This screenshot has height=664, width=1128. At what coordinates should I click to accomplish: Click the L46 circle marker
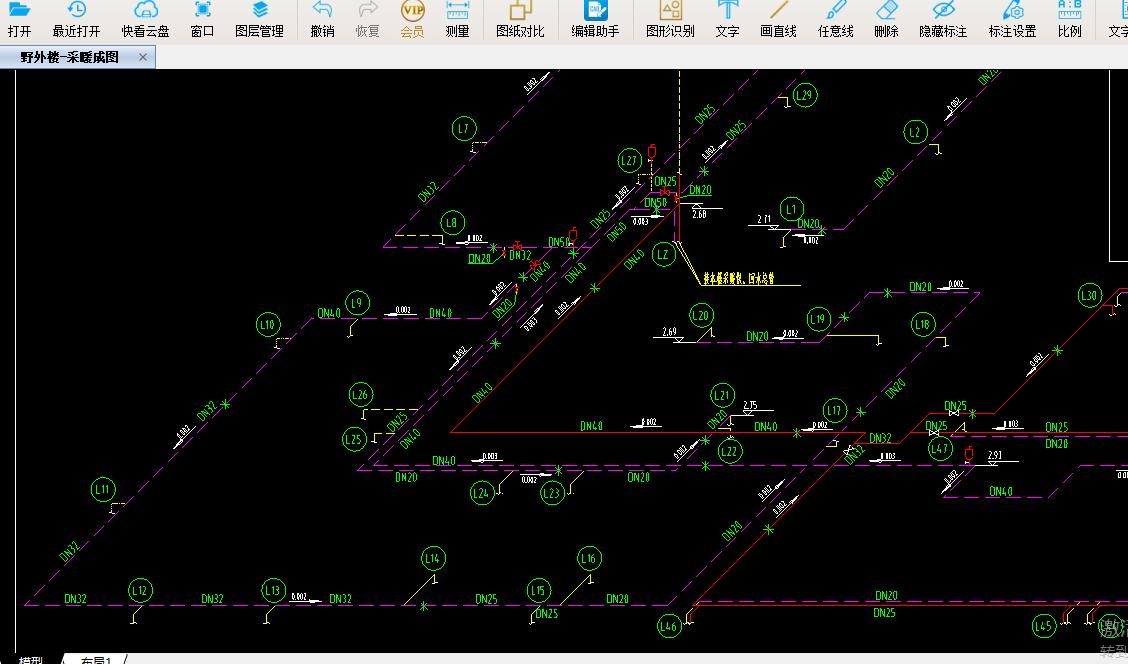point(669,626)
